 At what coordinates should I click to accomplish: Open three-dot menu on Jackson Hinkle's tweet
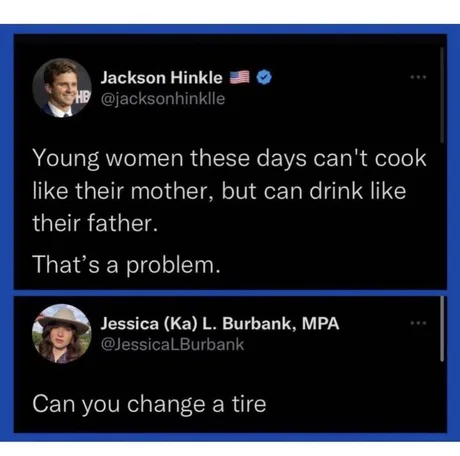(418, 77)
